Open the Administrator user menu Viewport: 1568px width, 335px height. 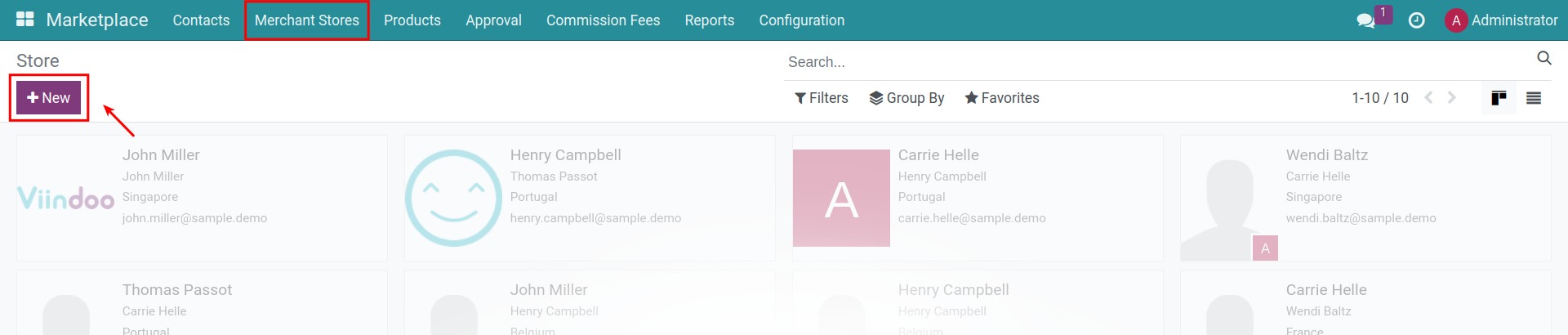click(x=1501, y=20)
